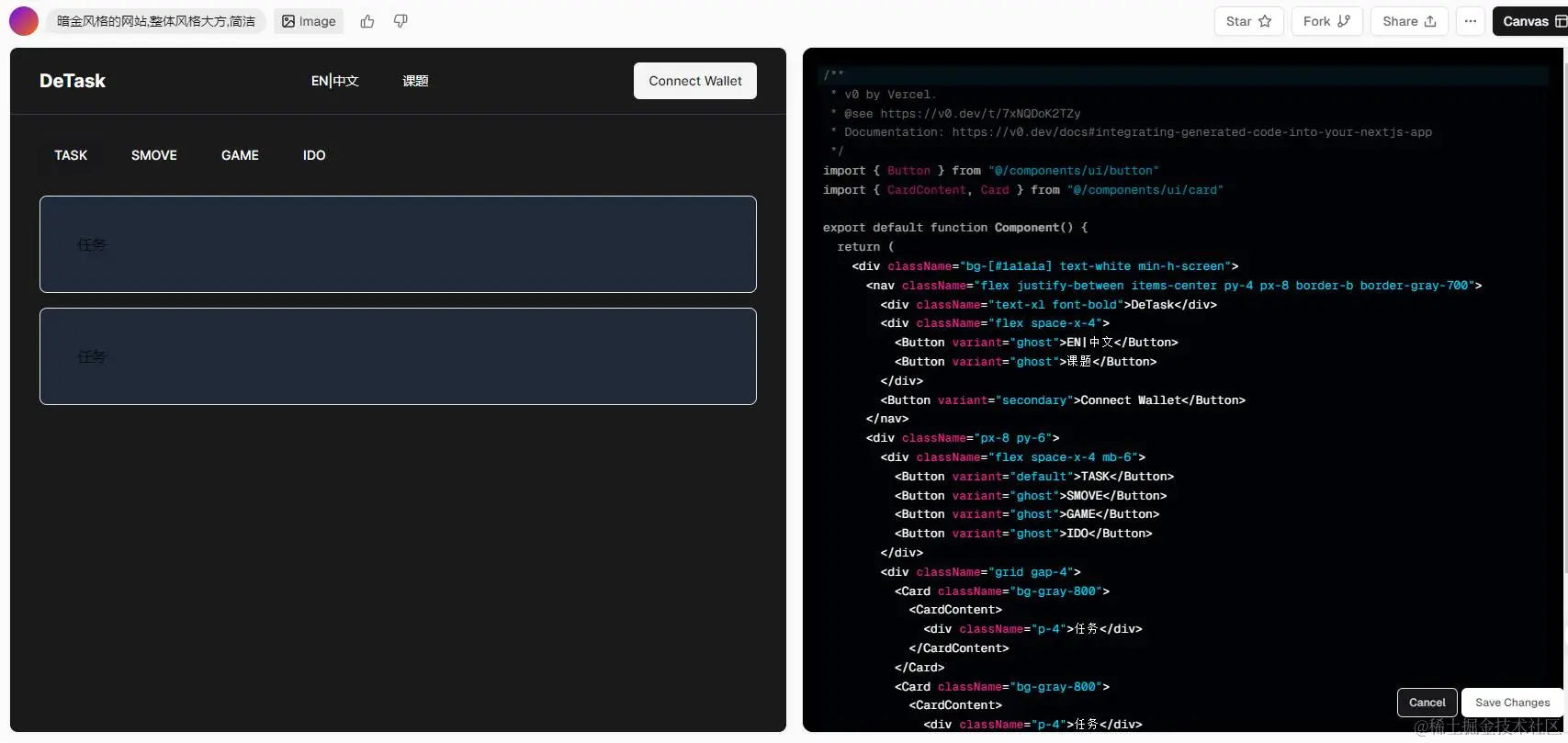Click the Share button
The image size is (1568, 743).
tap(1409, 21)
